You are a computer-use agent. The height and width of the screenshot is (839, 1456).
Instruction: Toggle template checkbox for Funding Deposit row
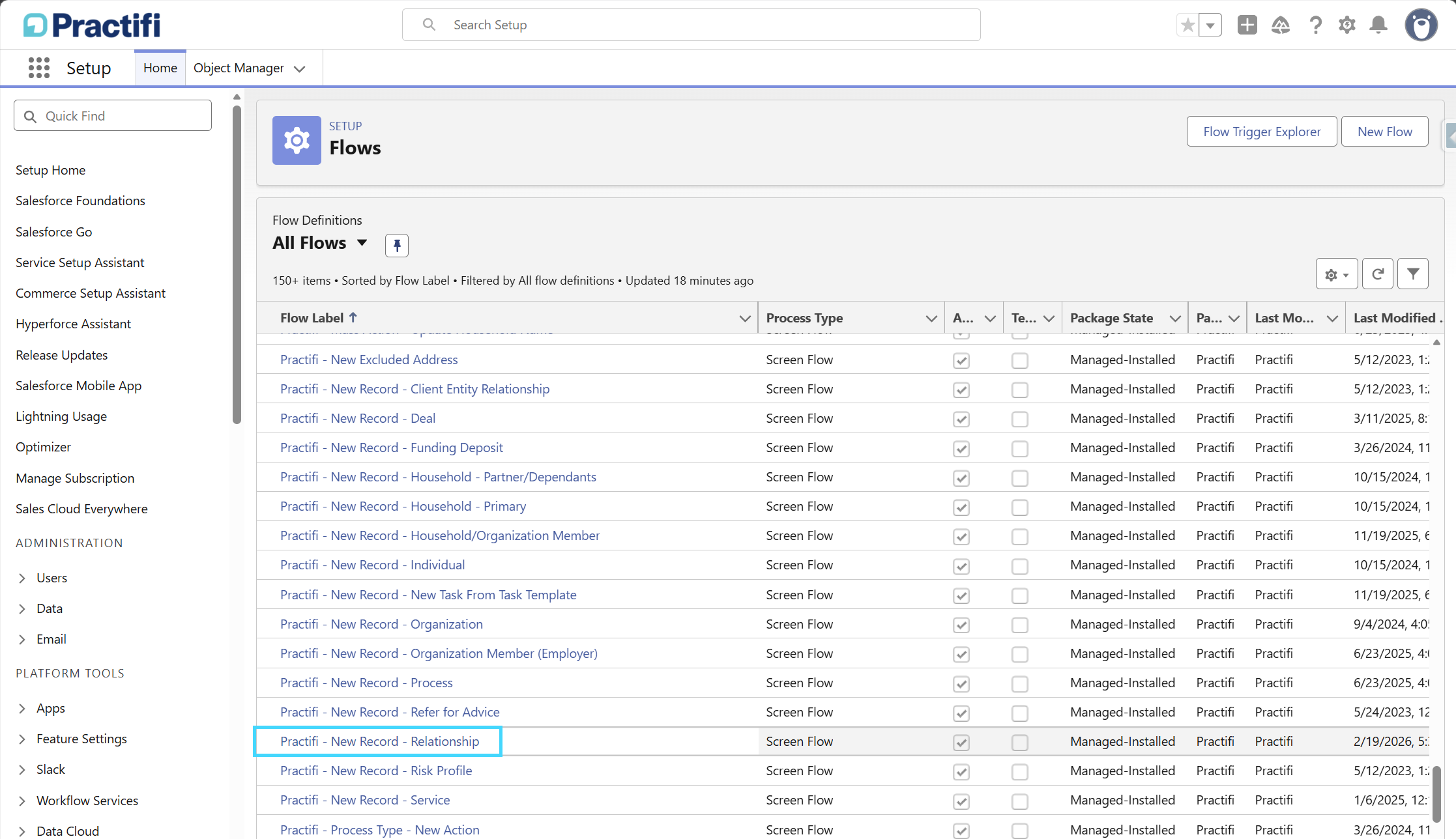click(x=1020, y=448)
